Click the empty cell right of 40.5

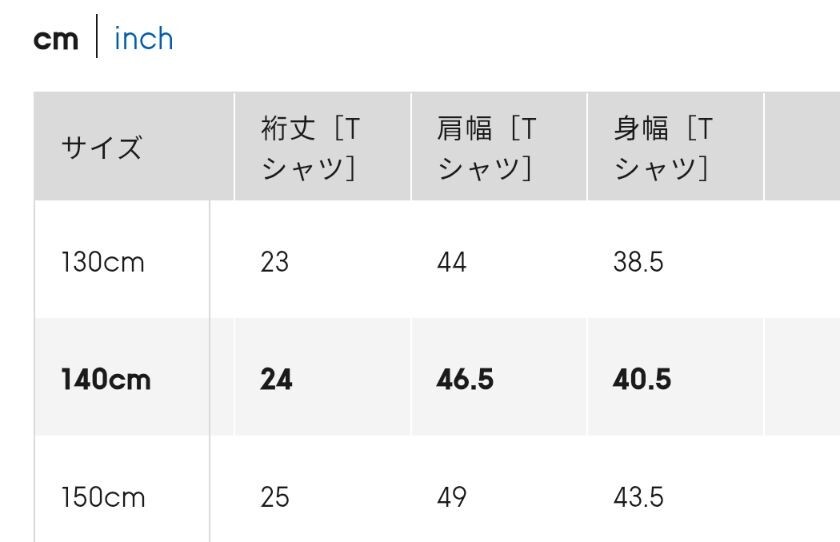802,377
